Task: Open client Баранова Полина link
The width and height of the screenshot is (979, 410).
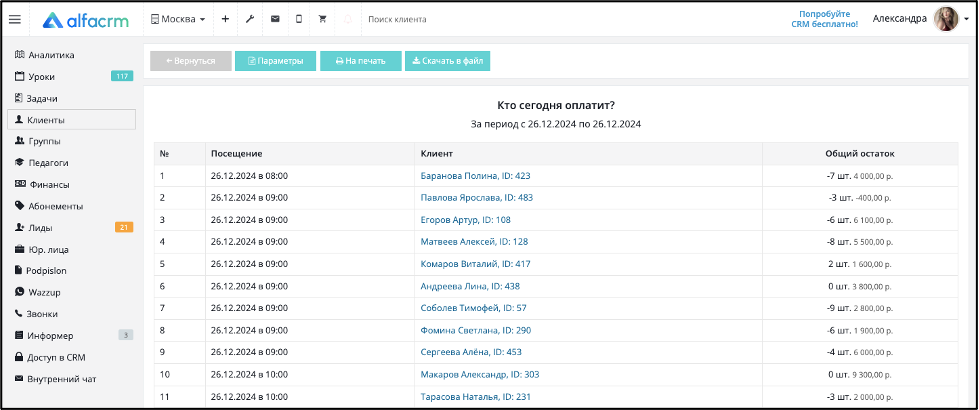Action: (x=475, y=176)
